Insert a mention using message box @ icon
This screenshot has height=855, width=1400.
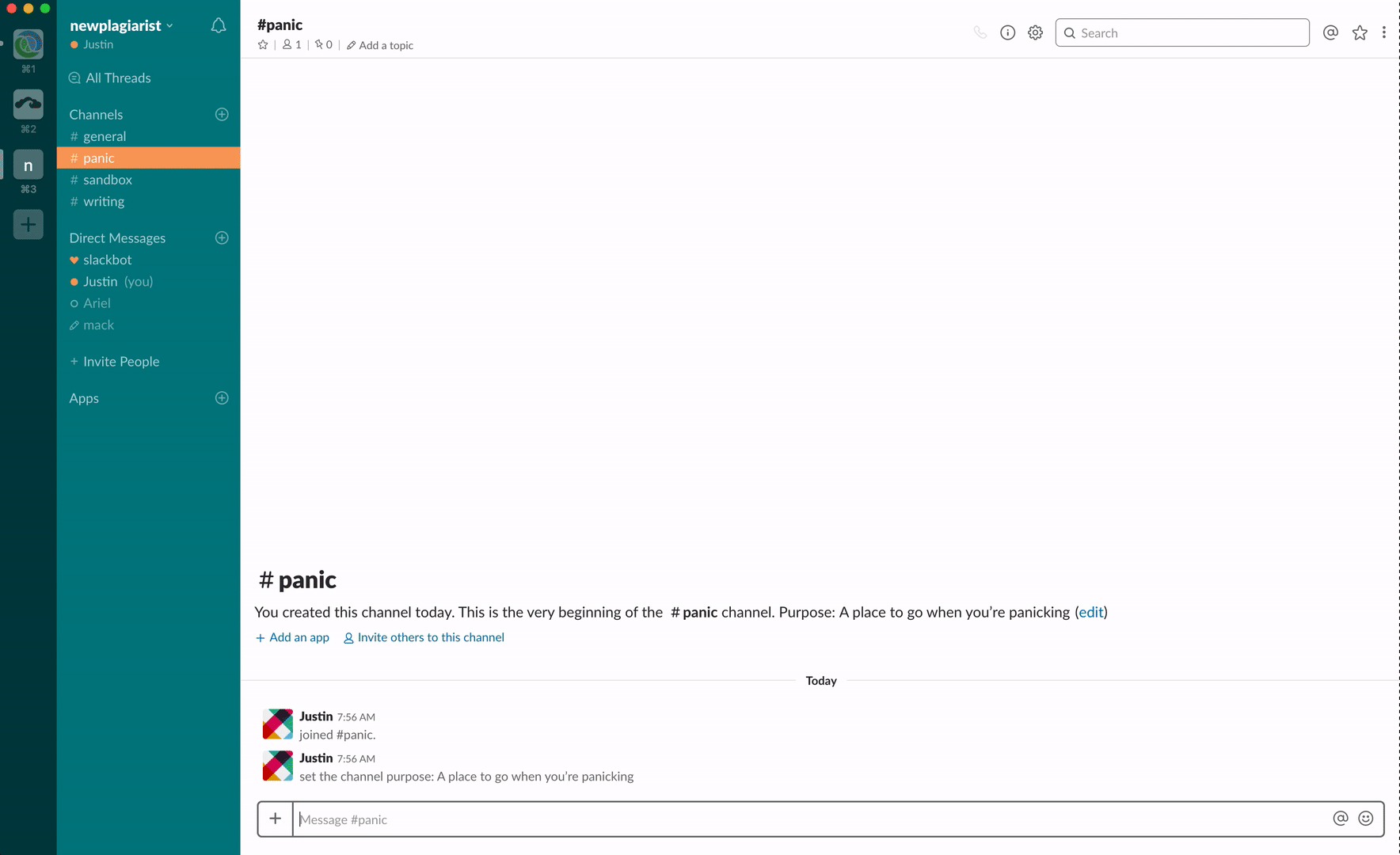coord(1340,819)
